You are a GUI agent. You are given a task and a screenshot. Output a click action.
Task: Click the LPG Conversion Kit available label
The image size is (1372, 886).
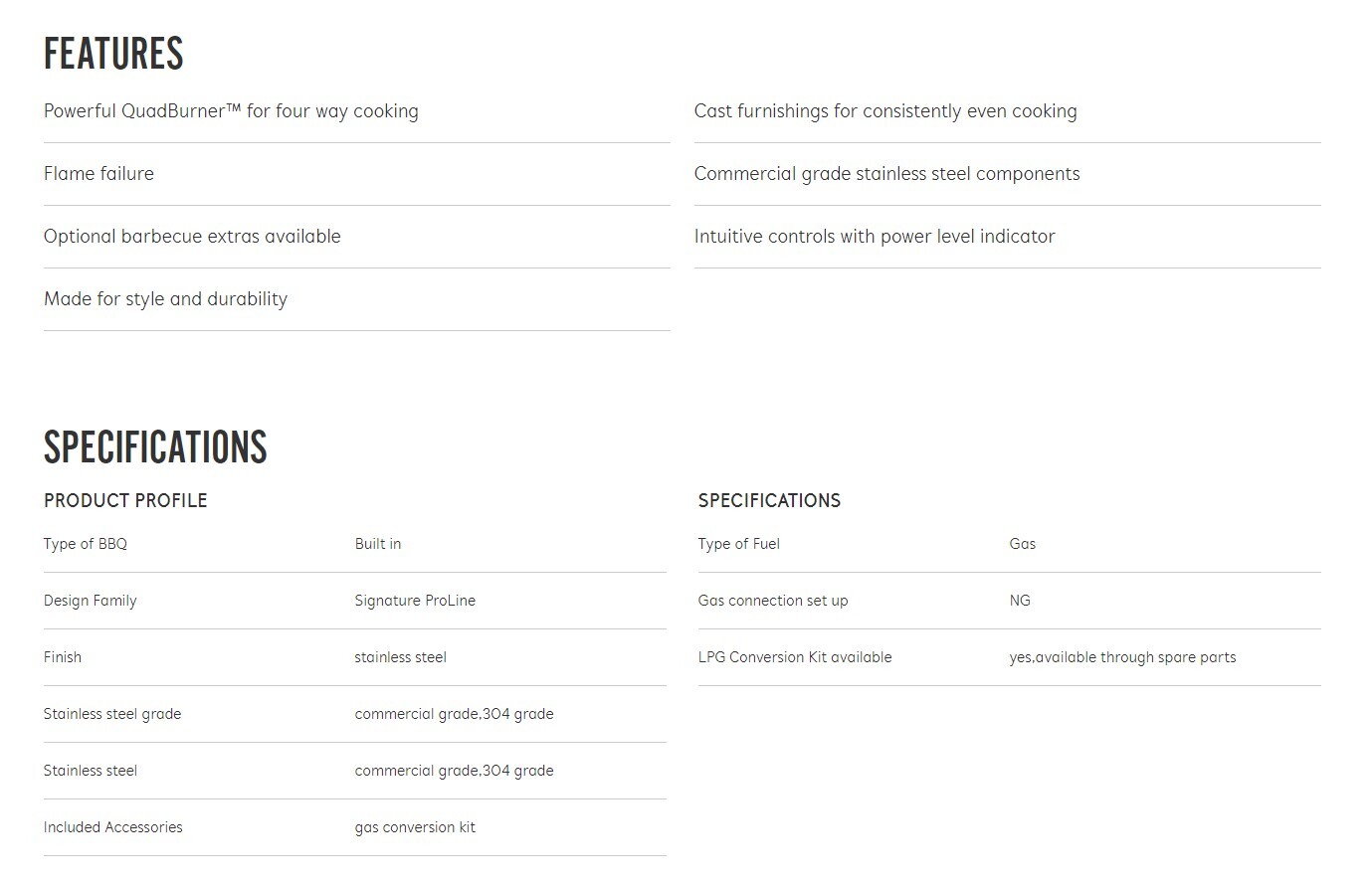coord(795,657)
